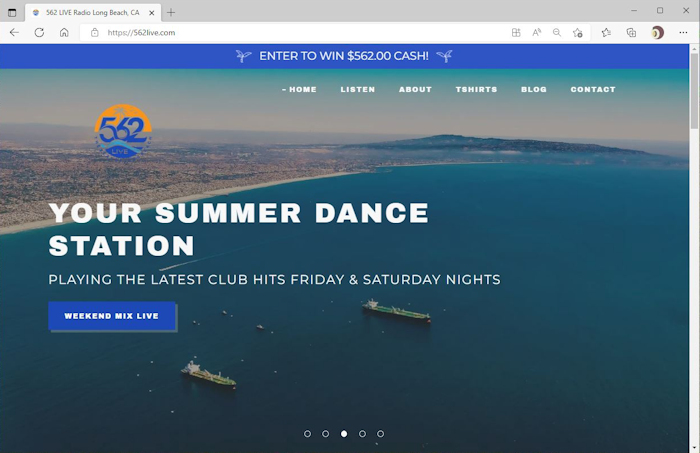The width and height of the screenshot is (700, 453).
Task: Open the LISTEN menu item
Action: click(358, 89)
